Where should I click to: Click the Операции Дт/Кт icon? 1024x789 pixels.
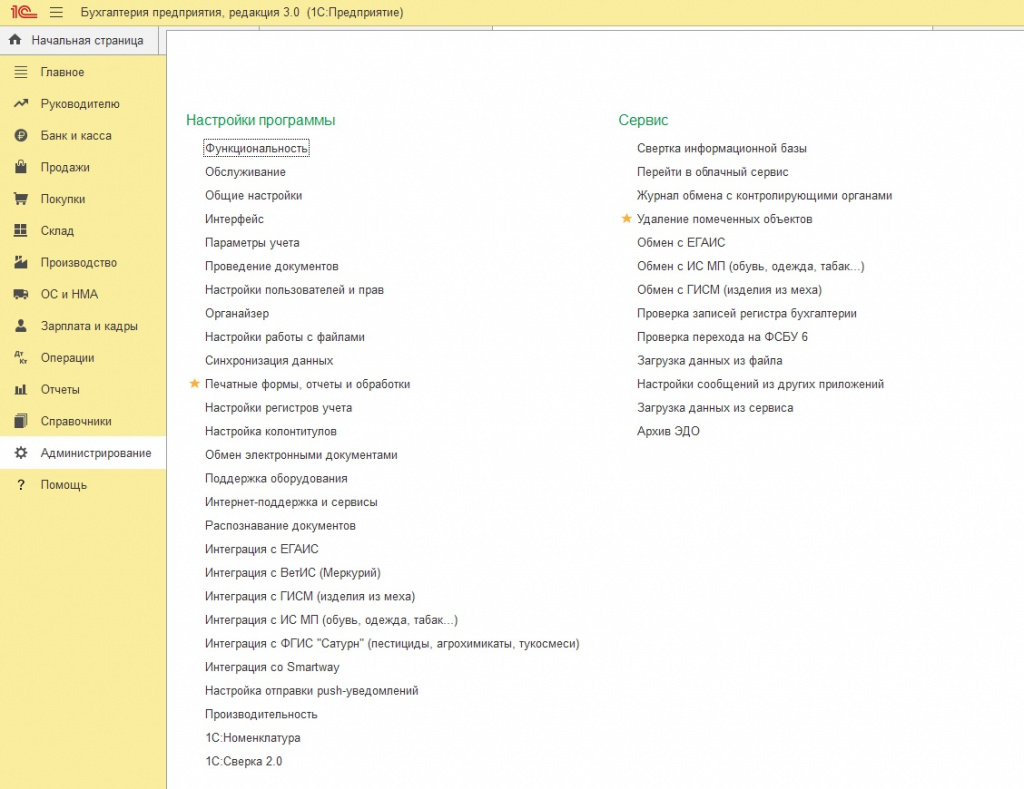(x=21, y=357)
